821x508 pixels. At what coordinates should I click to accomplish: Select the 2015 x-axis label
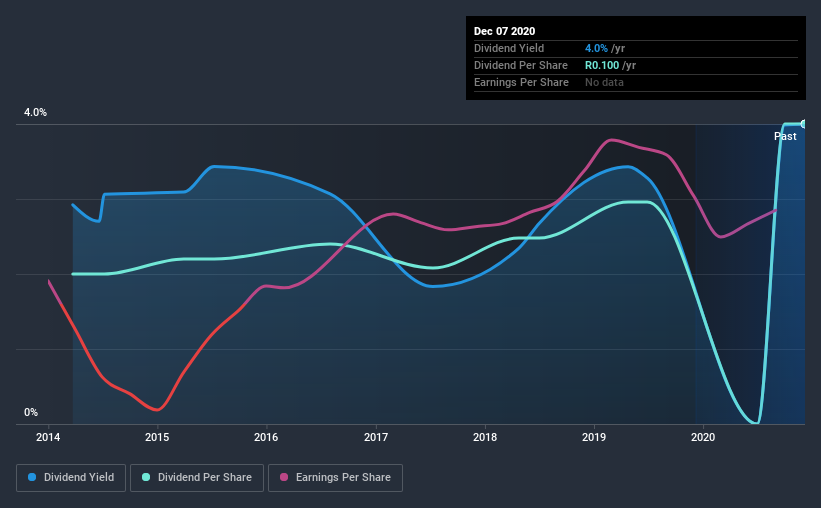pos(157,437)
